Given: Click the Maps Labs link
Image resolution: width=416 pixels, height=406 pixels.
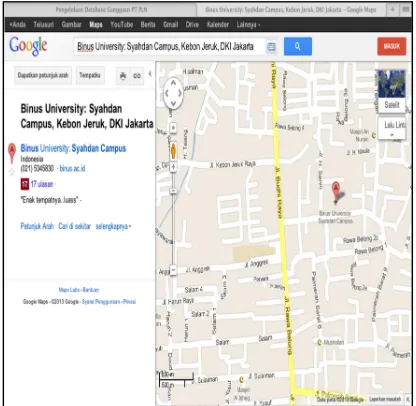Looking at the screenshot, I should tap(70, 290).
